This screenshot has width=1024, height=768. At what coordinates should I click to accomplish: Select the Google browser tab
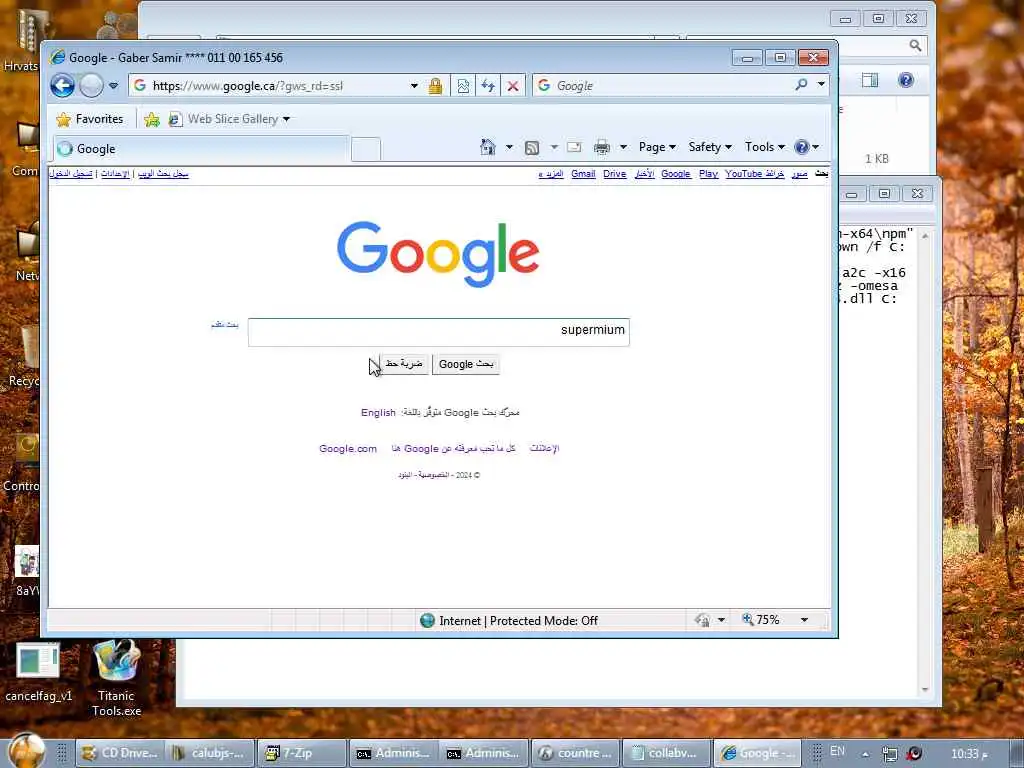(x=201, y=149)
